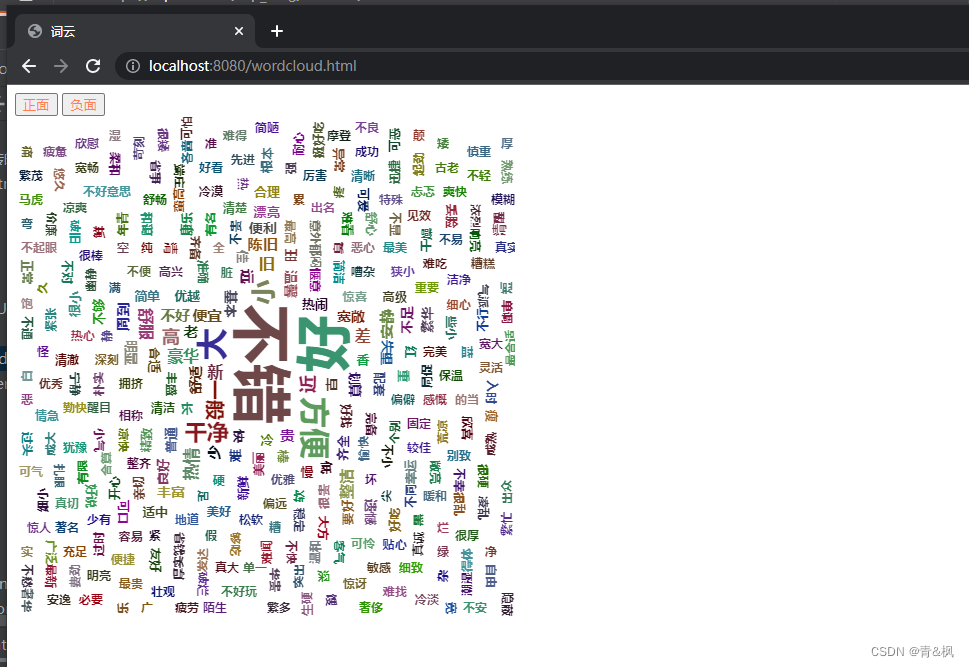Click the word 疲劳
This screenshot has height=667, width=969.
[x=187, y=608]
